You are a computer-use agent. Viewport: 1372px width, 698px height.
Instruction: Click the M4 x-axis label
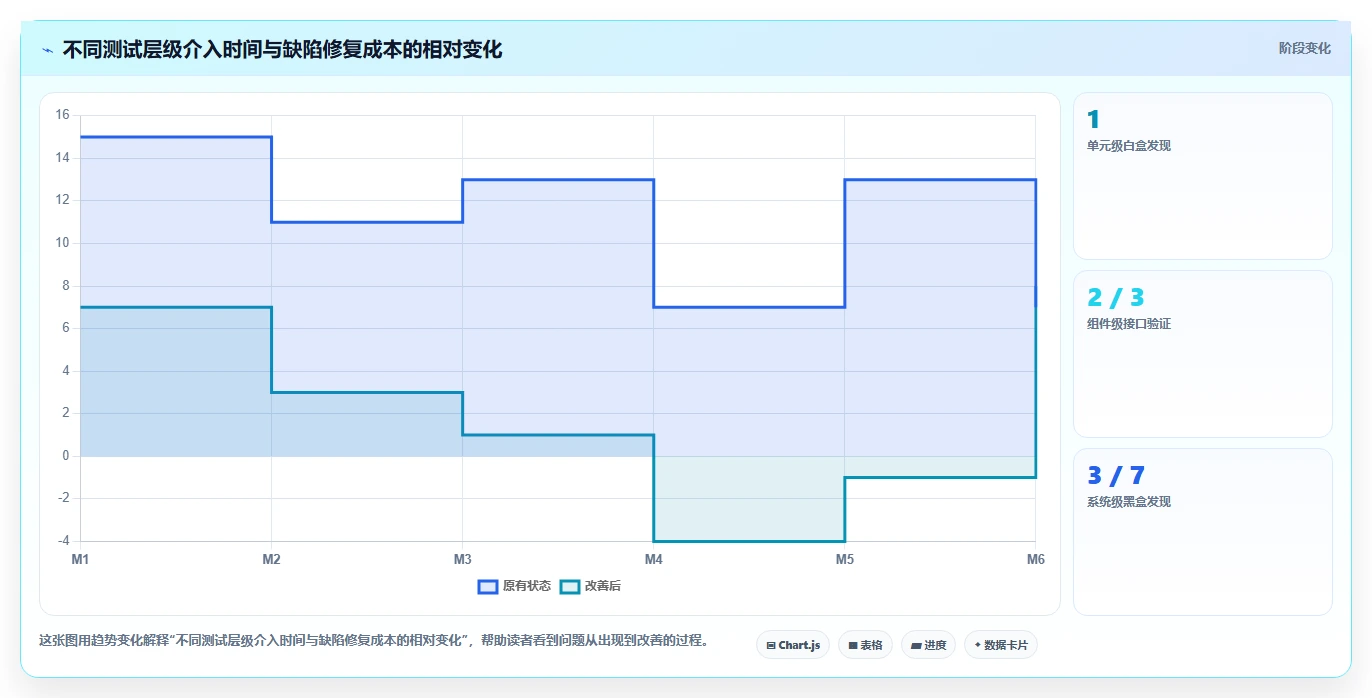(653, 559)
